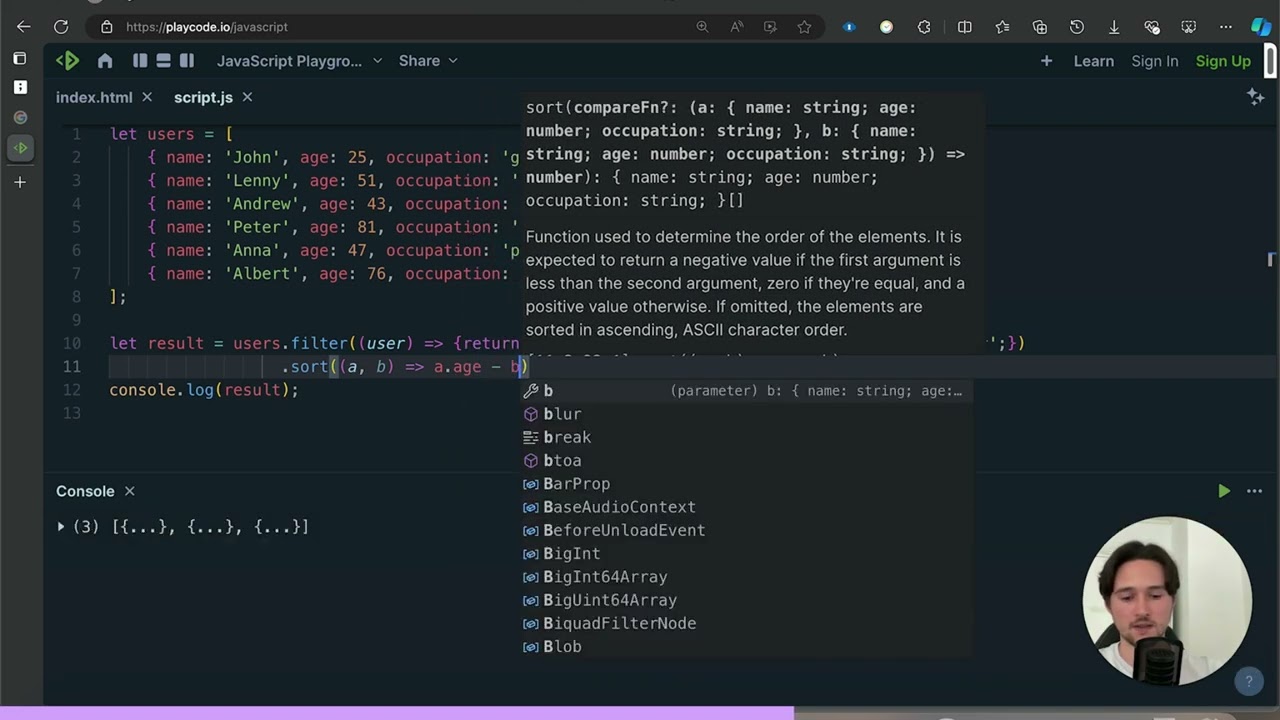The height and width of the screenshot is (720, 1280).
Task: Reload the page with refresh icon
Action: (61, 27)
